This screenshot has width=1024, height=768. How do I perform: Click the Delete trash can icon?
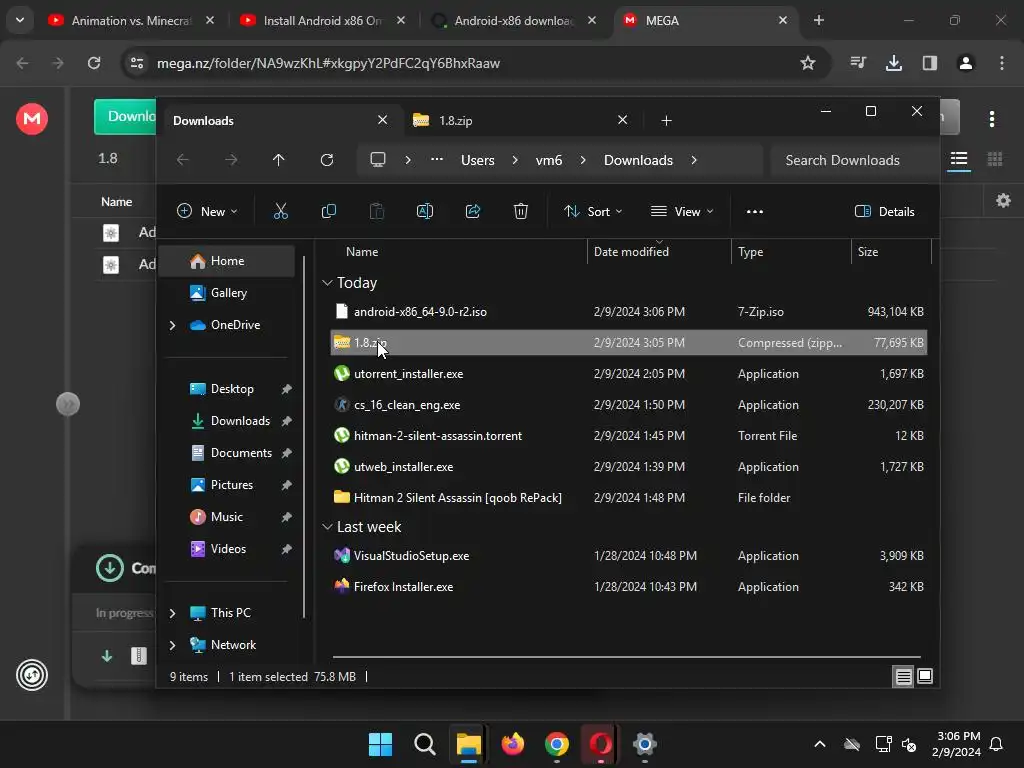coord(520,211)
